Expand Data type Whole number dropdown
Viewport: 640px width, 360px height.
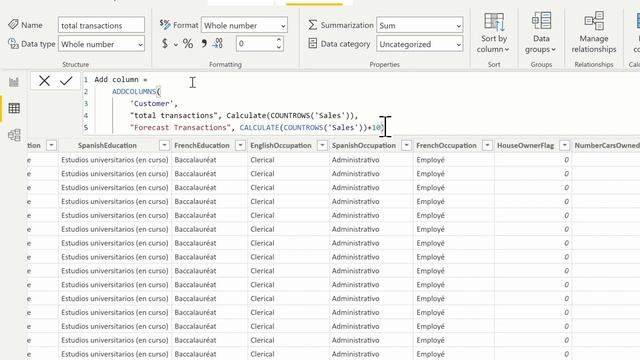140,44
